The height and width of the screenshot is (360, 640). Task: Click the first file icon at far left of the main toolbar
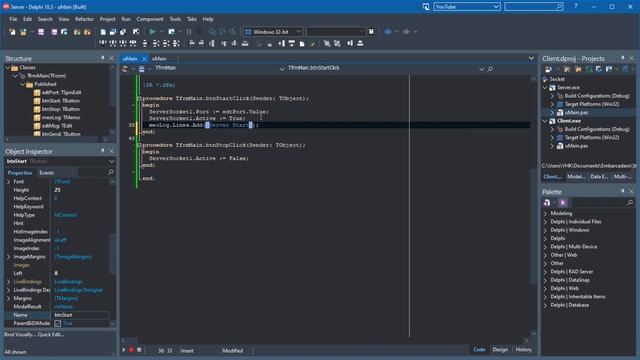(12, 32)
